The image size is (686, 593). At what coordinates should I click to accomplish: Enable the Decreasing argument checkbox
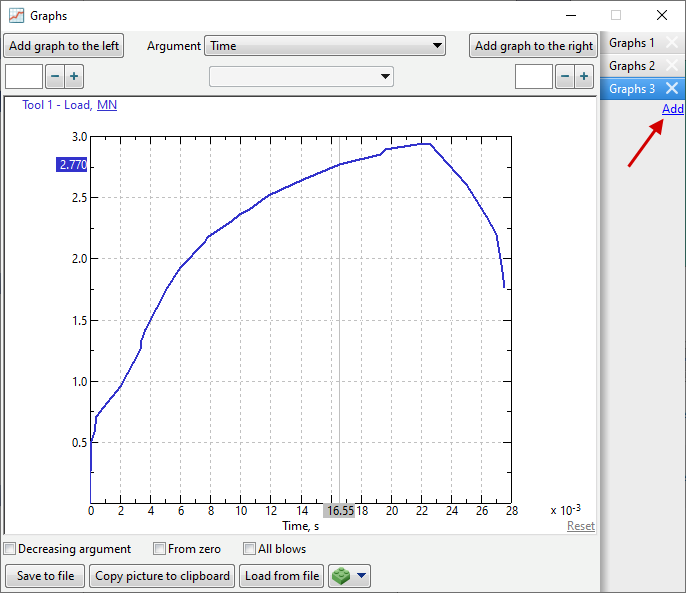click(x=10, y=549)
